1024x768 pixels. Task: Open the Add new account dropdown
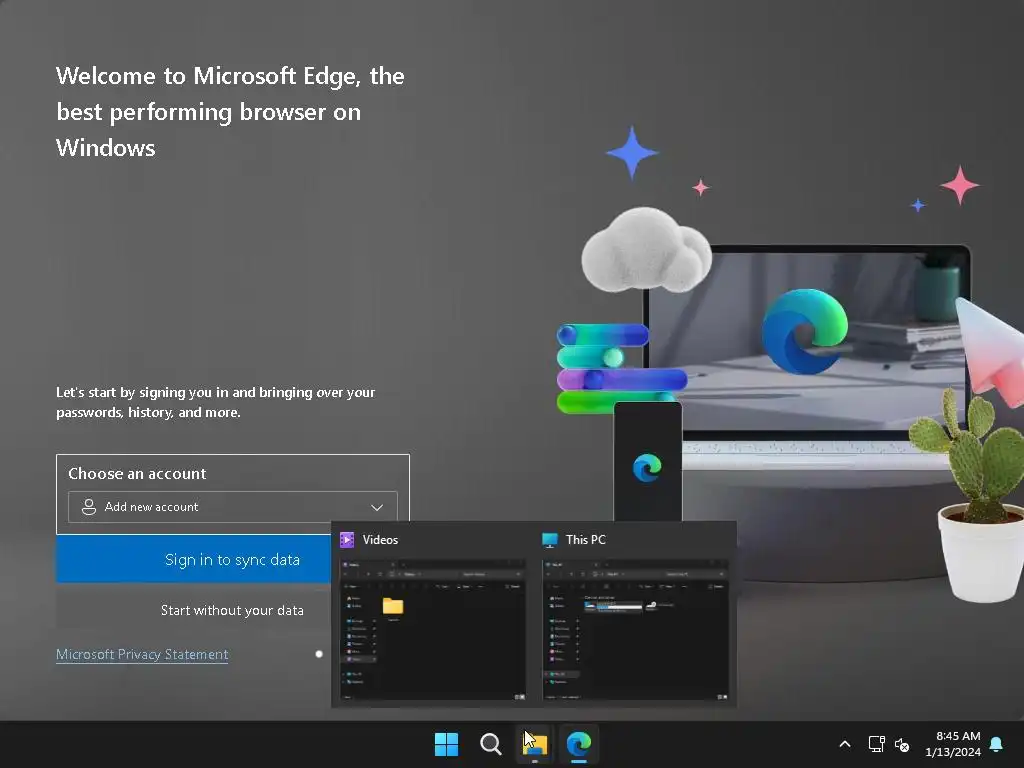[x=232, y=507]
